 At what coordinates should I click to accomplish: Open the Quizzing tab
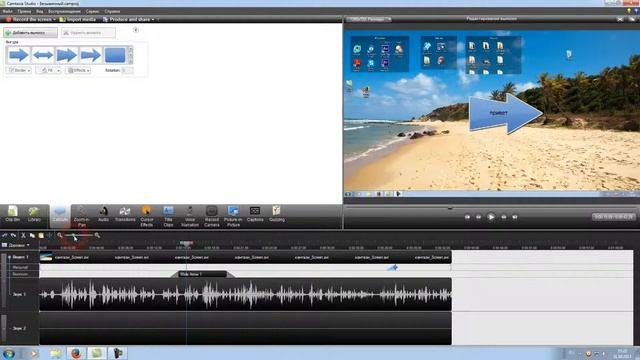[277, 214]
